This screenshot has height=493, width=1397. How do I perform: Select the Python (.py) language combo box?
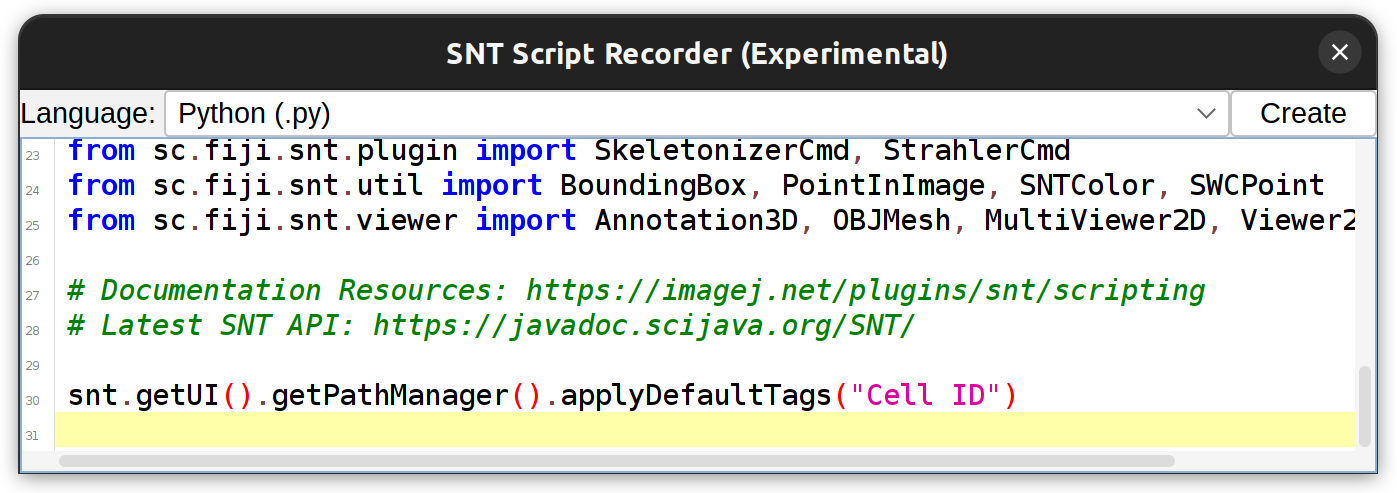697,114
